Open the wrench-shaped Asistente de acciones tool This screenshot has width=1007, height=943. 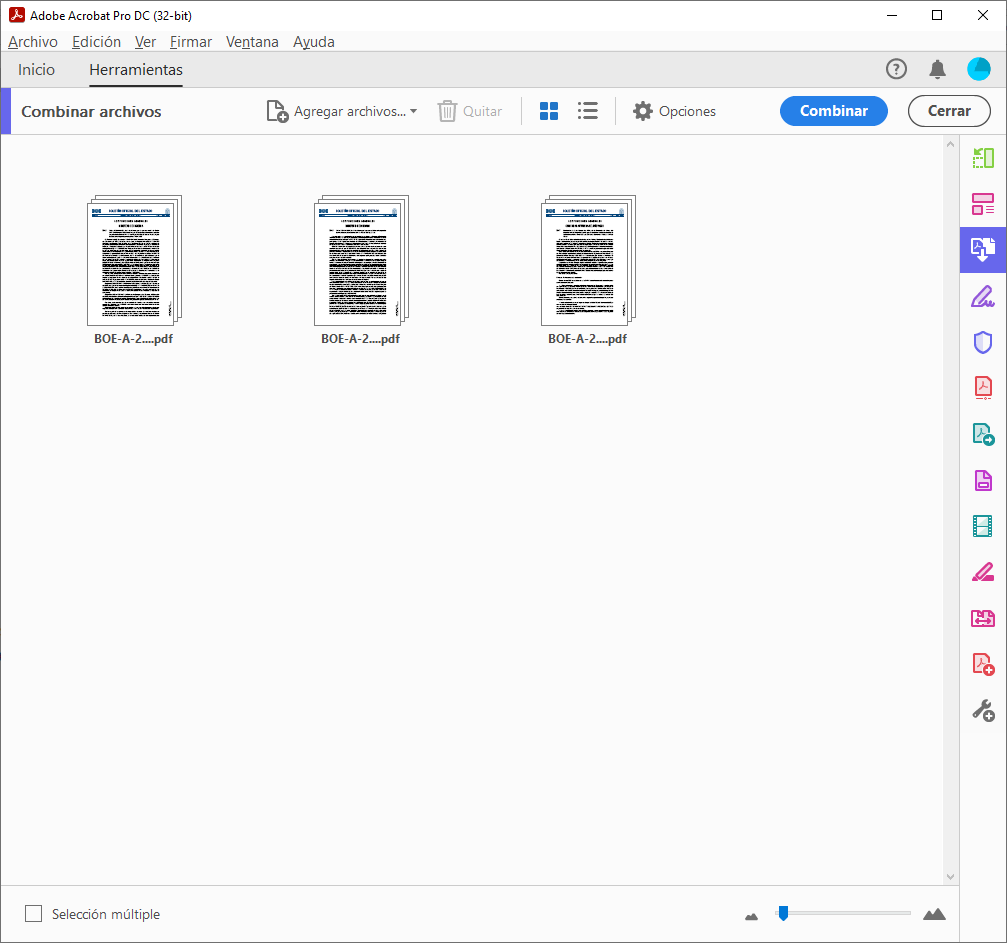click(x=983, y=710)
